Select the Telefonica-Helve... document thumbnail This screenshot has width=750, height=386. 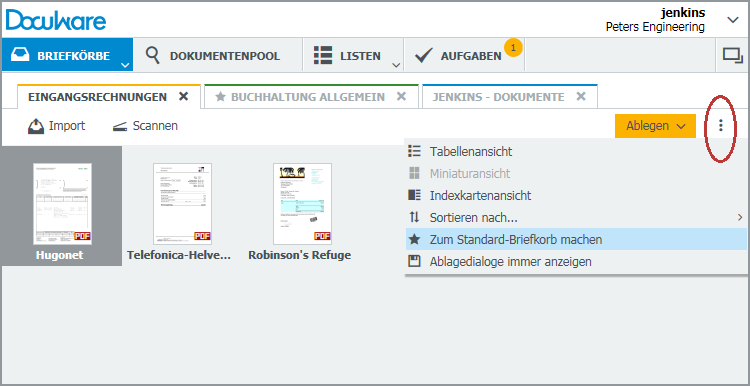[182, 204]
